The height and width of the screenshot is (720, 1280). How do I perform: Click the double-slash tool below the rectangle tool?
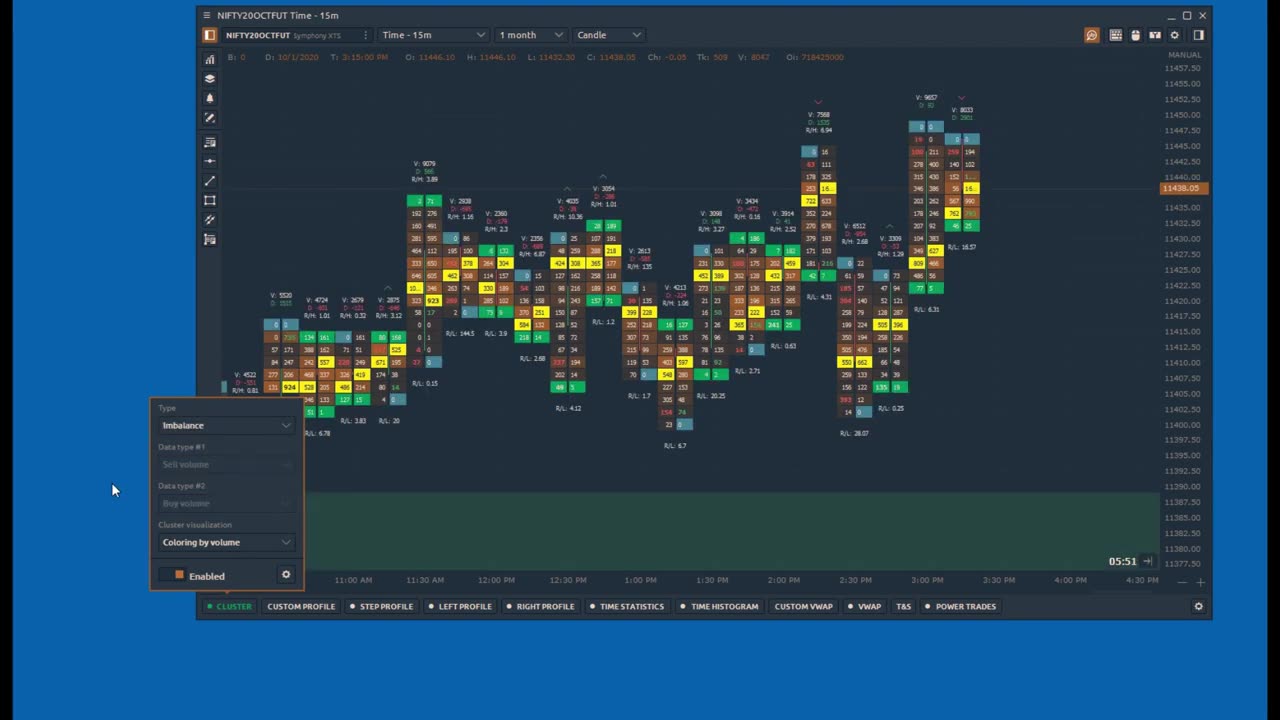click(x=210, y=220)
